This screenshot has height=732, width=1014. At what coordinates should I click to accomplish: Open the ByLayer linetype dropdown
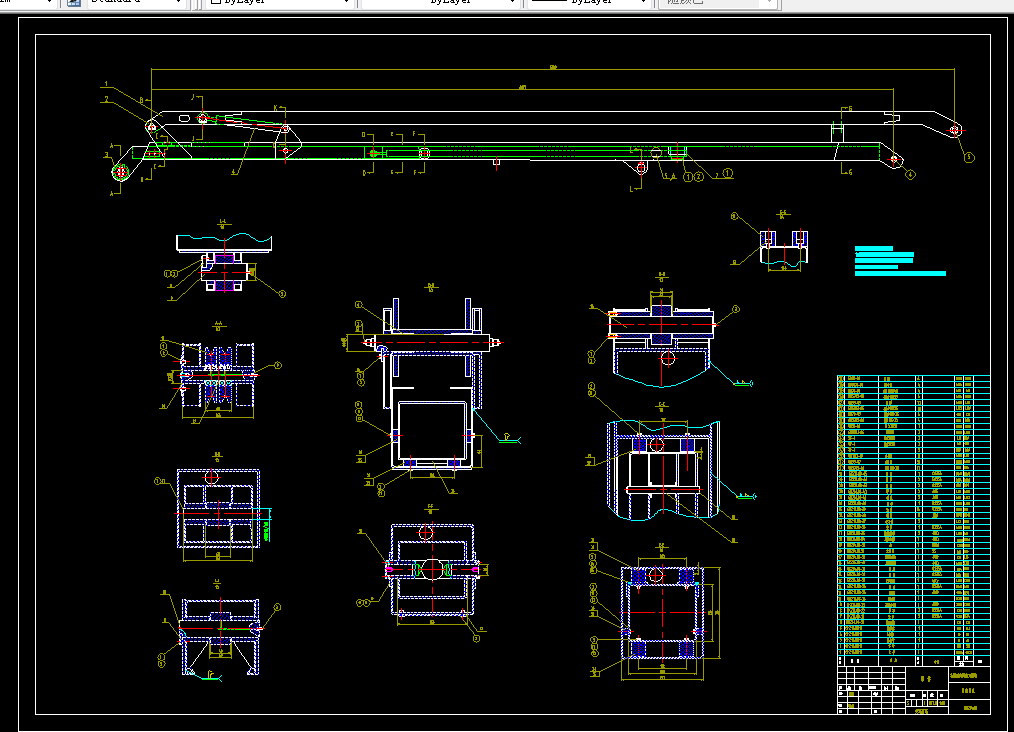click(x=440, y=3)
